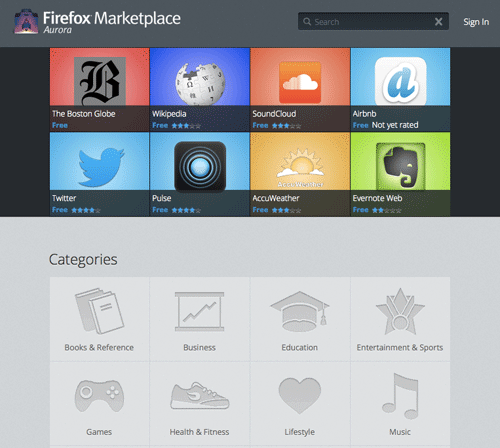Open Entertainment & Sports category

pyautogui.click(x=400, y=319)
